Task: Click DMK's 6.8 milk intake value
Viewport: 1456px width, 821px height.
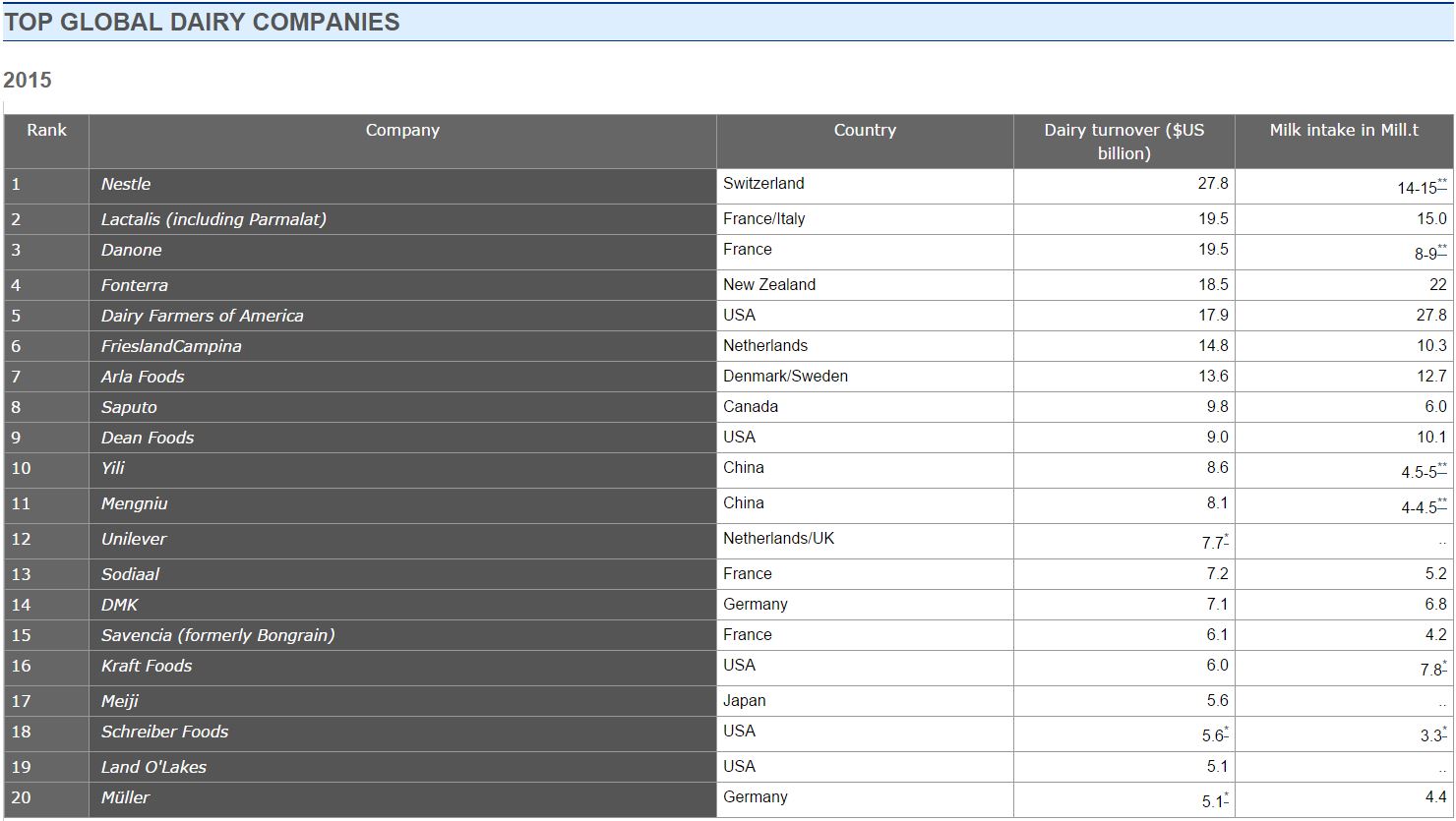Action: (1435, 605)
